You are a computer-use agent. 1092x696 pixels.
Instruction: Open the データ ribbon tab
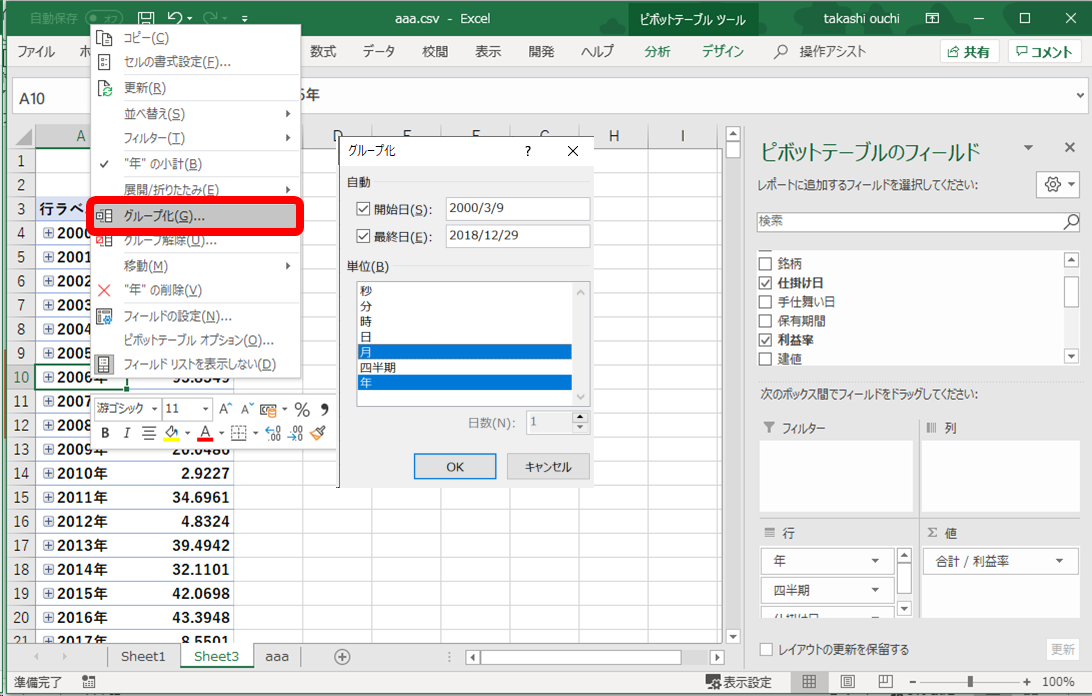point(379,52)
